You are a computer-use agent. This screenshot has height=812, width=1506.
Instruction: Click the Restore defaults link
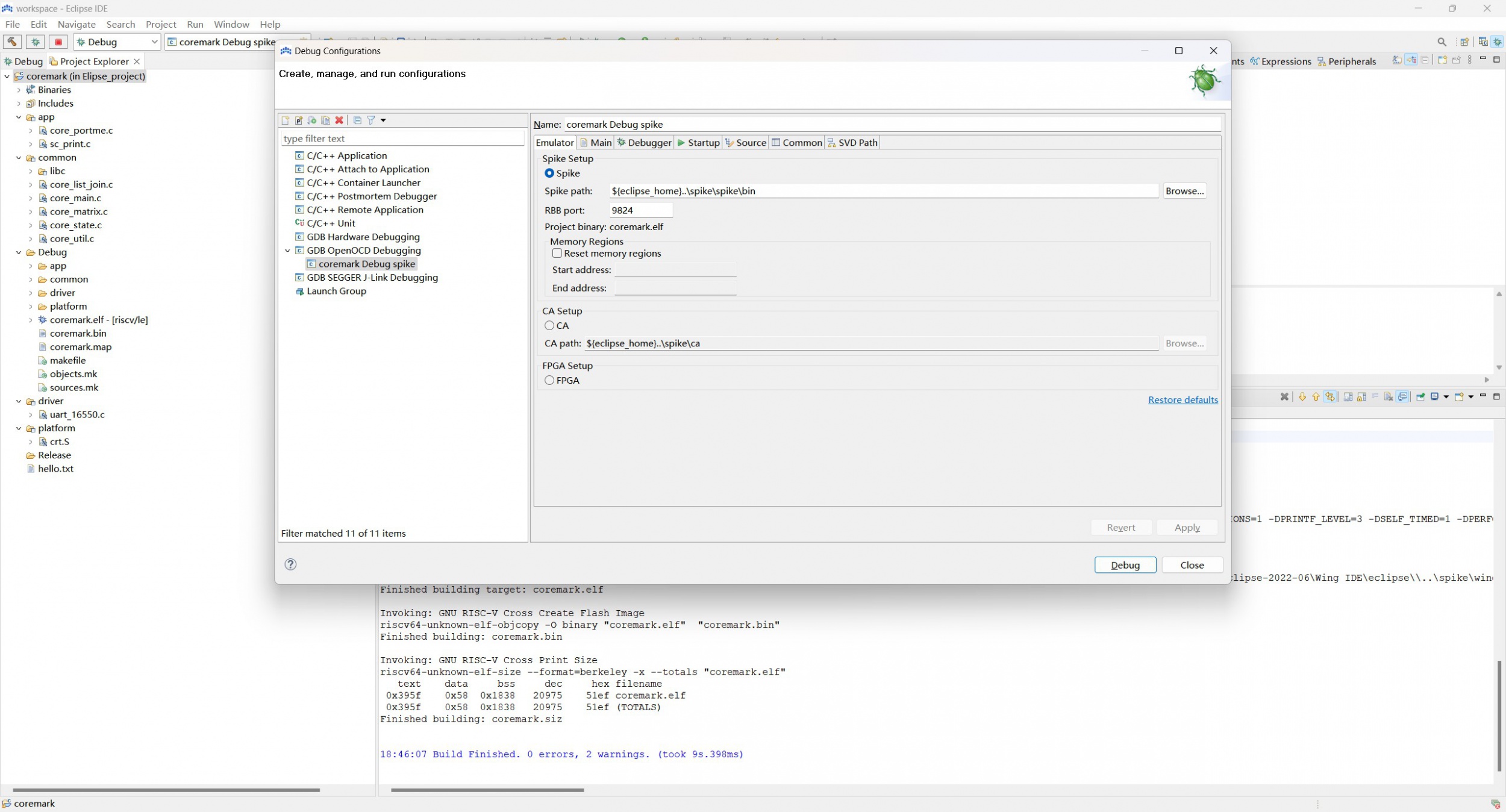point(1183,400)
